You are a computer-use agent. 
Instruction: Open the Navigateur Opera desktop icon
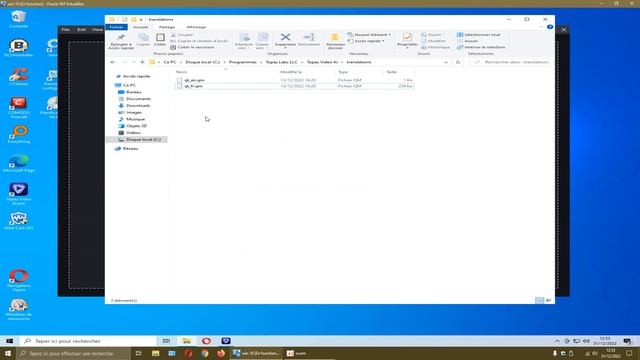pyautogui.click(x=19, y=280)
